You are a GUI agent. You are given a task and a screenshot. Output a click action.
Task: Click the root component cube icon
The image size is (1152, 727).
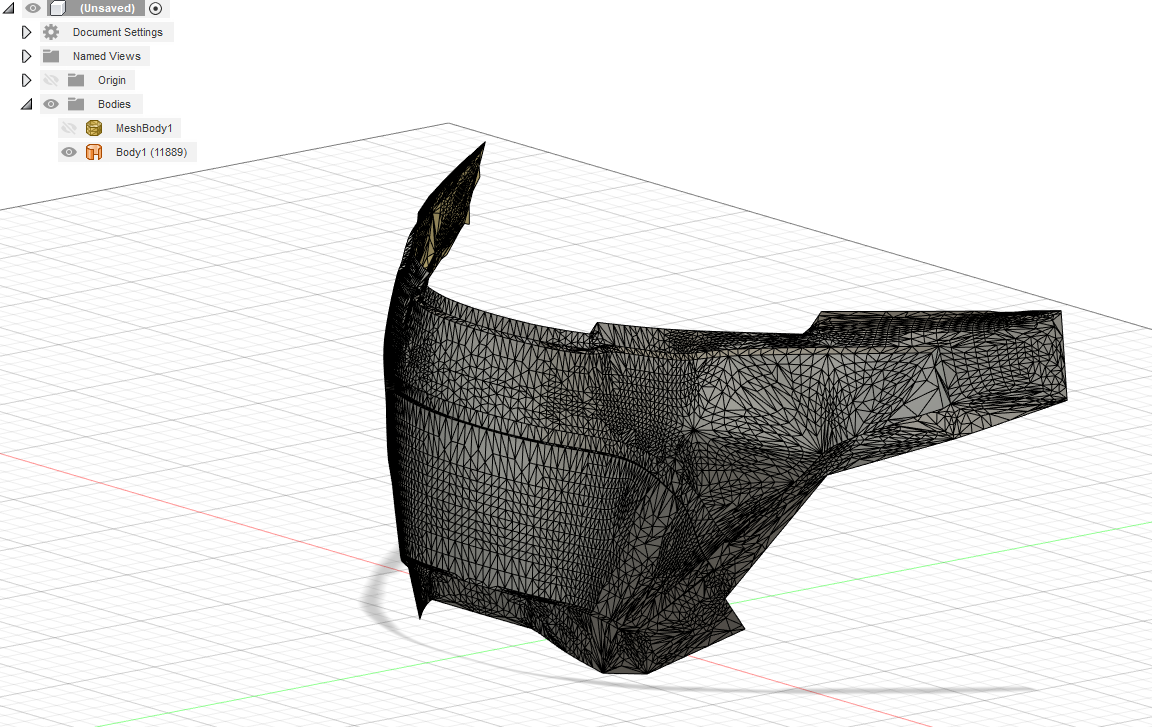click(57, 8)
